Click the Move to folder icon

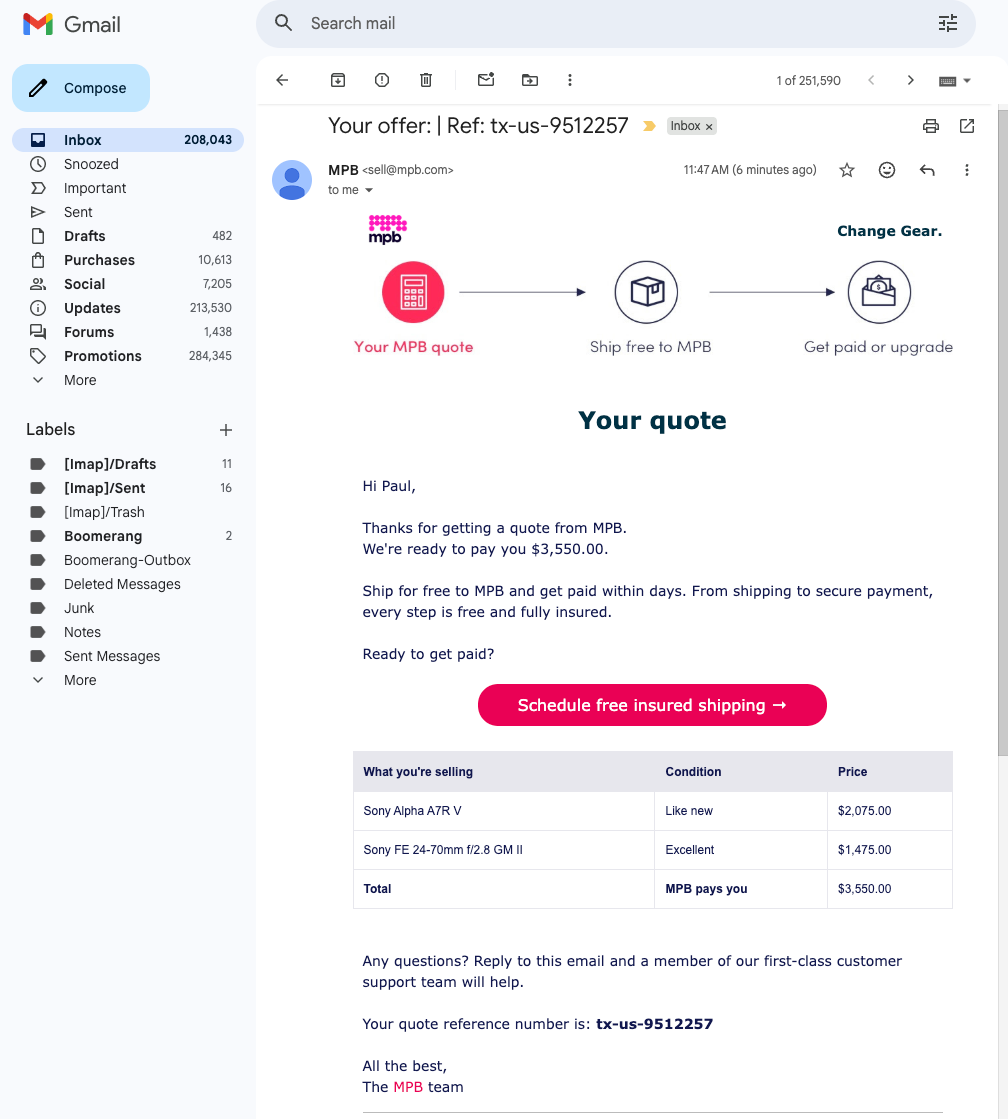point(530,80)
